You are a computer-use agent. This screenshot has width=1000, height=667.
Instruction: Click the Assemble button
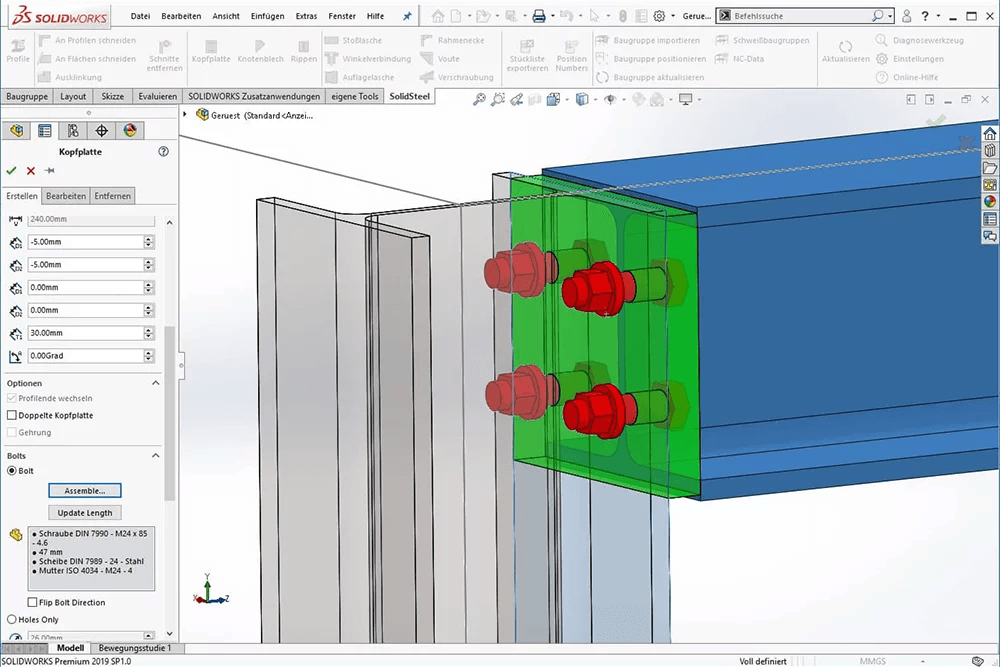click(85, 490)
